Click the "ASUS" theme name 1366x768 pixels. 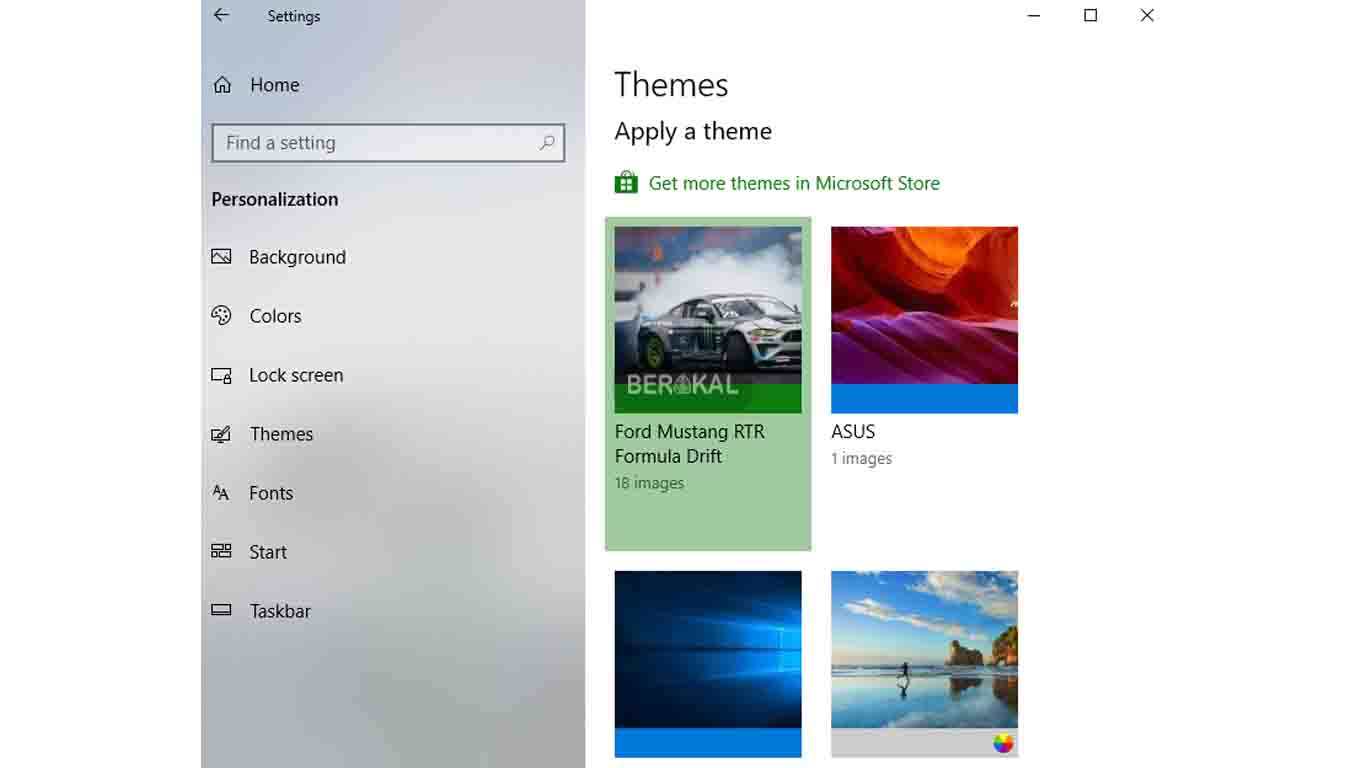pos(853,432)
